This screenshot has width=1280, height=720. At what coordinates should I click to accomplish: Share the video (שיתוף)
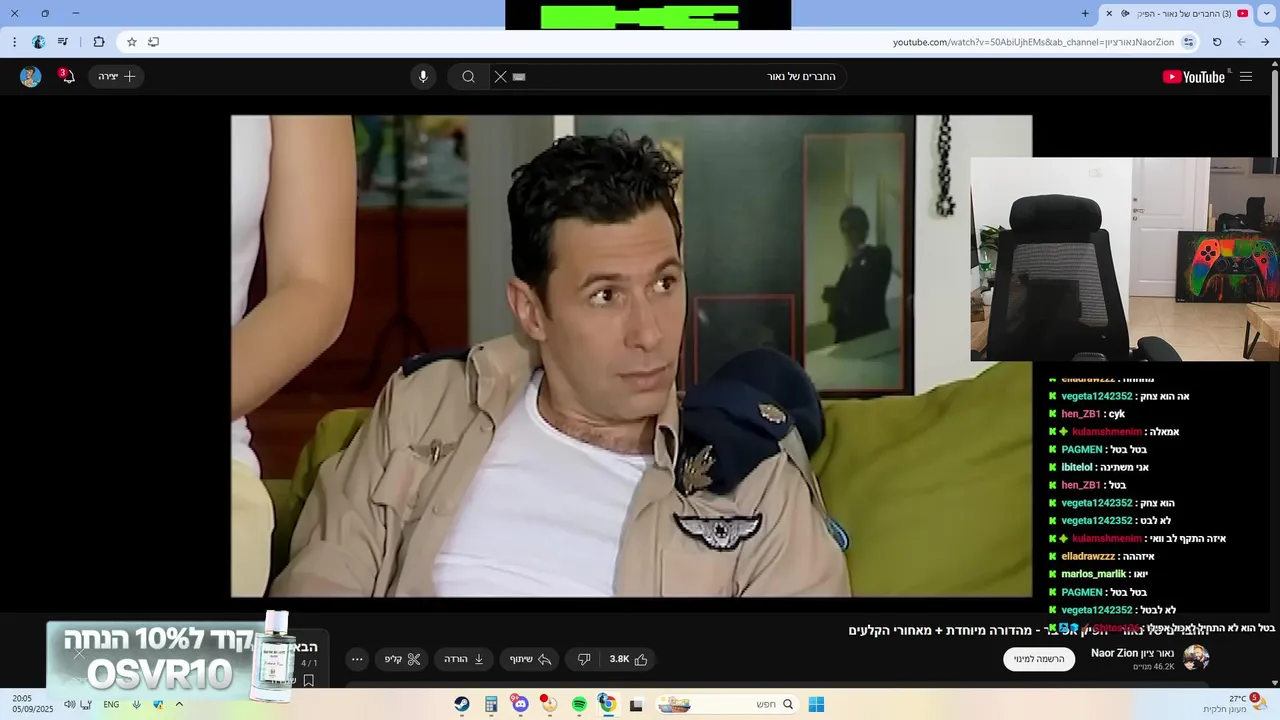(530, 659)
